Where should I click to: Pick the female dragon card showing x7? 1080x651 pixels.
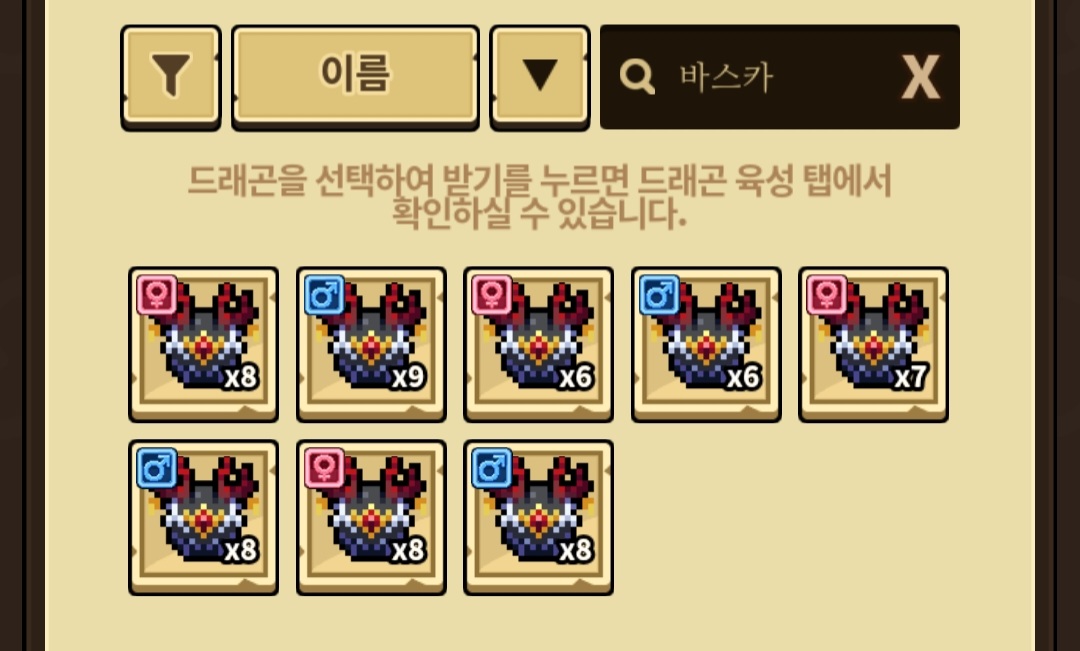(873, 344)
